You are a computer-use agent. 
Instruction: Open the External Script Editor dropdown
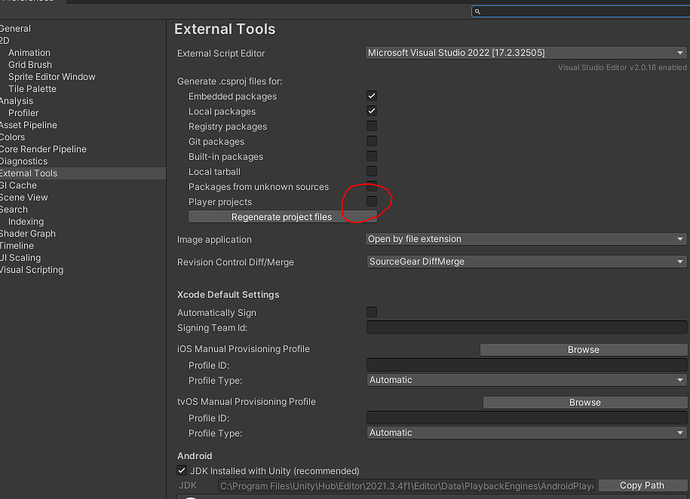[x=525, y=53]
